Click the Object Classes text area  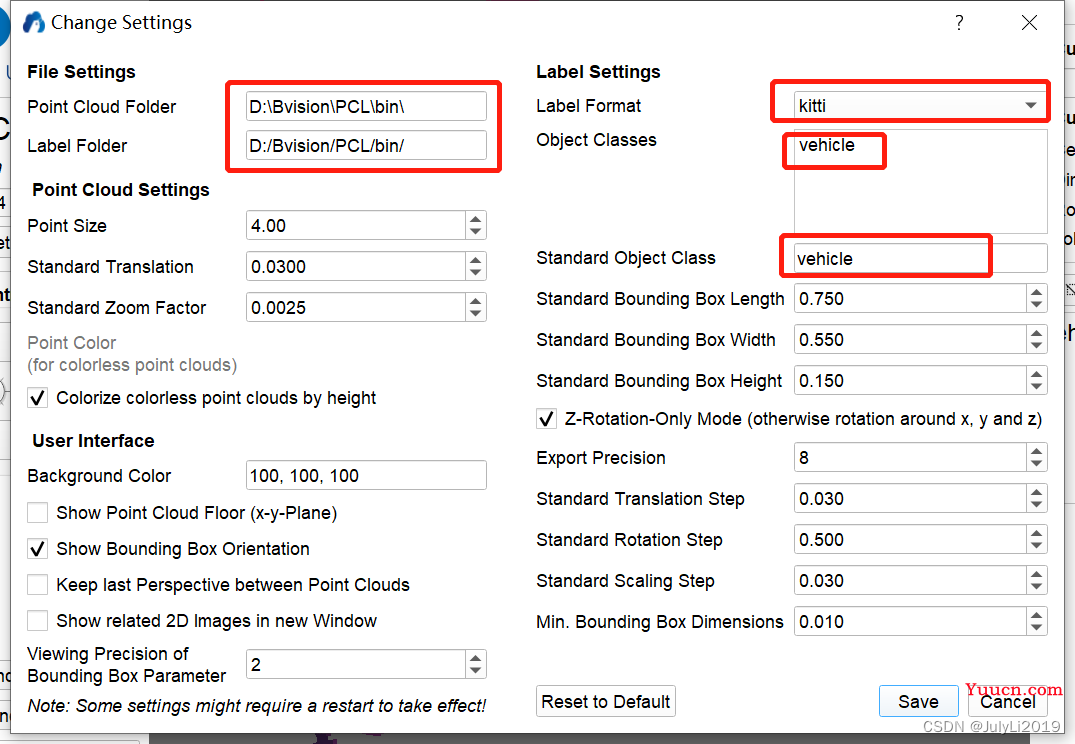(x=921, y=182)
